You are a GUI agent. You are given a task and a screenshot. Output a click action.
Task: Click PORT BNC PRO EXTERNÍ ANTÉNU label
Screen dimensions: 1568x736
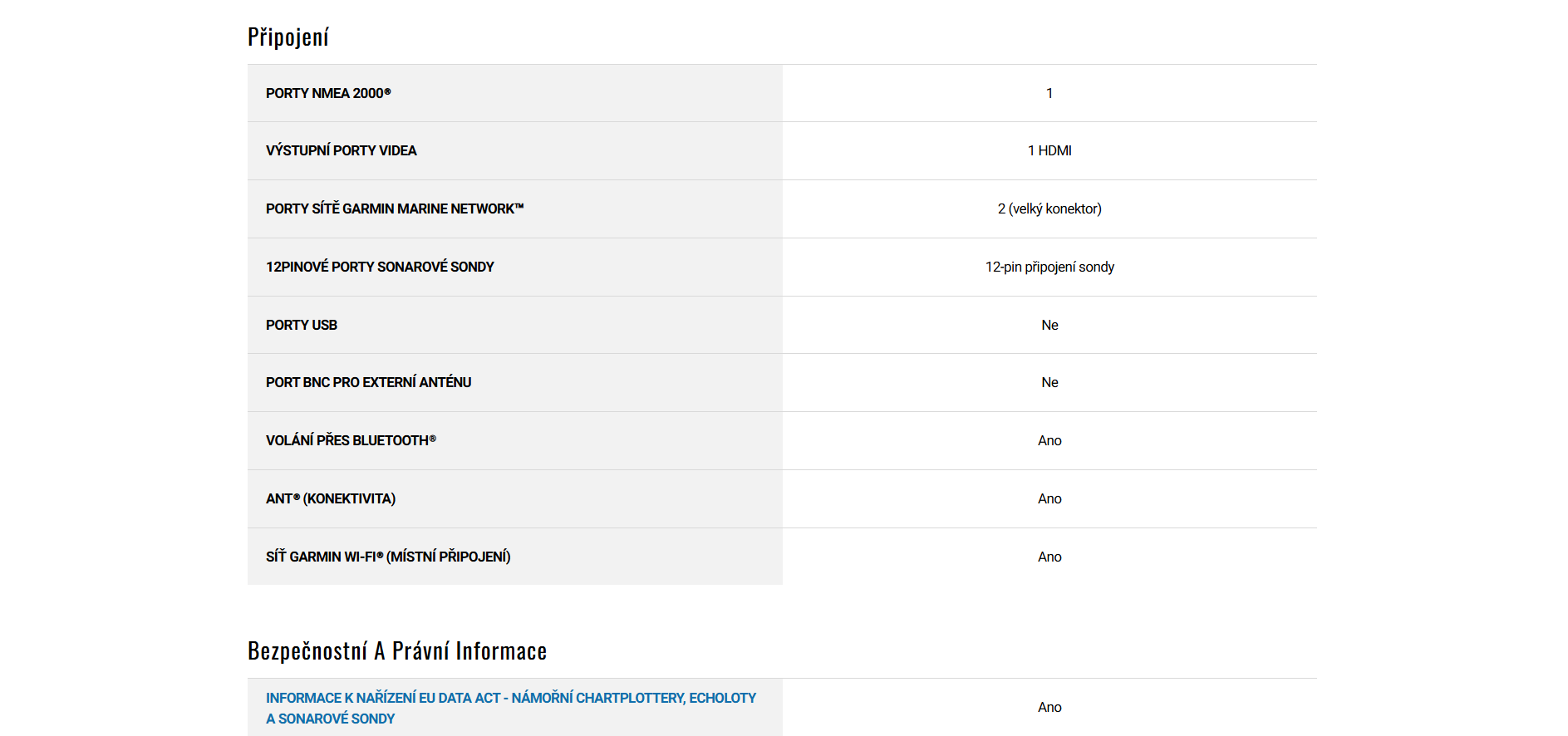(368, 382)
